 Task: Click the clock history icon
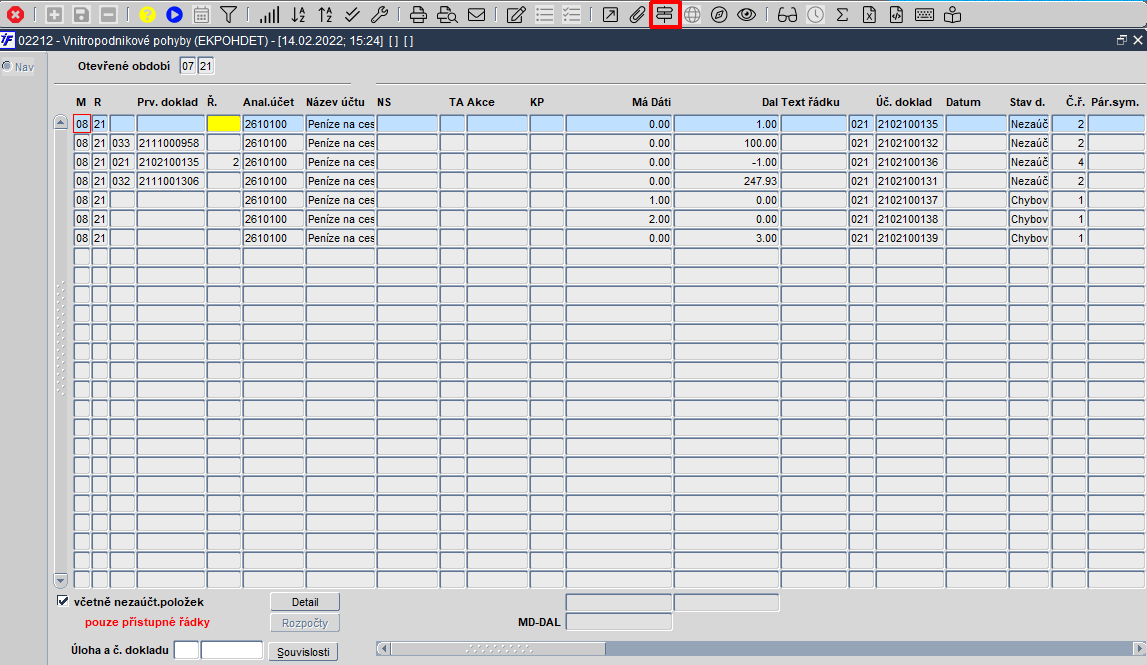click(x=815, y=15)
